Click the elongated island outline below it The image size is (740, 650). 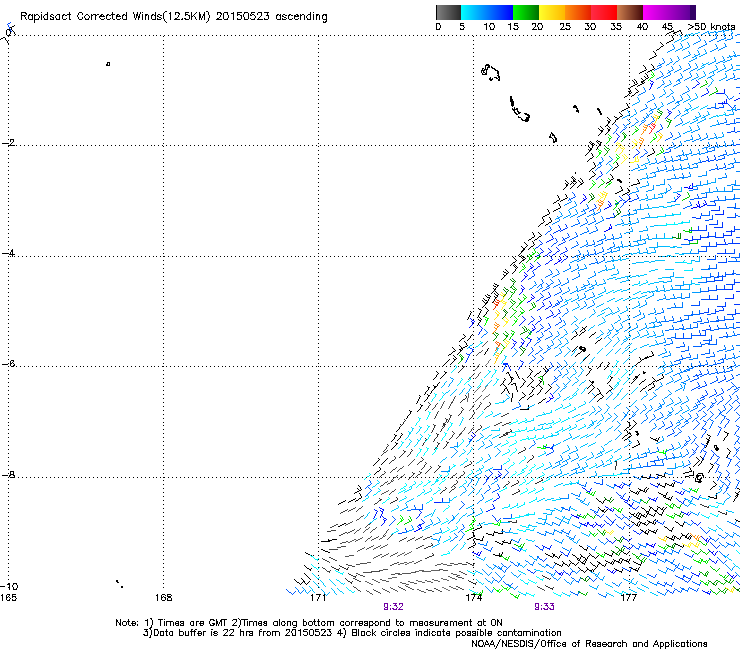click(519, 109)
